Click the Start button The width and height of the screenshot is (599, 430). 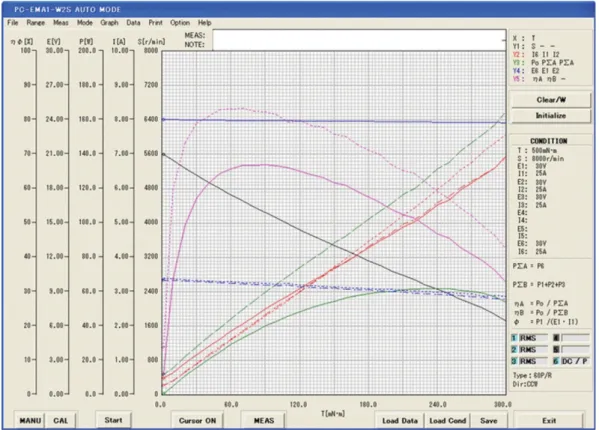click(x=113, y=420)
